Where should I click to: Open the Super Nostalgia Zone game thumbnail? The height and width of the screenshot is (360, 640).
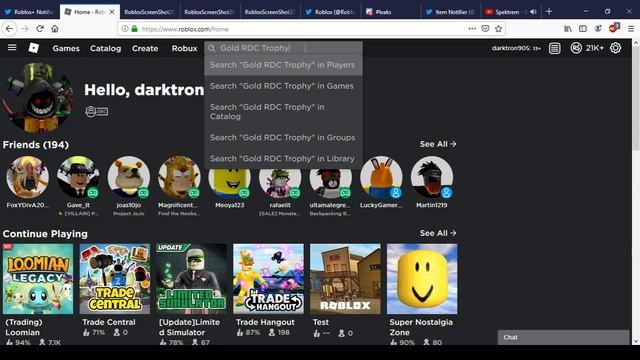(422, 279)
